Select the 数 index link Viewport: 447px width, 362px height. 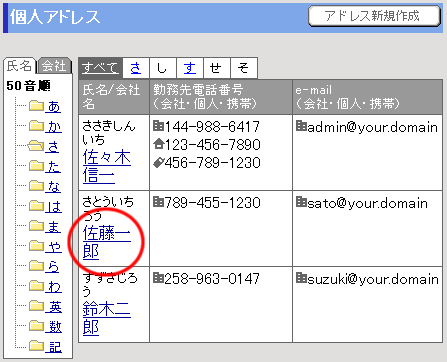(x=54, y=326)
